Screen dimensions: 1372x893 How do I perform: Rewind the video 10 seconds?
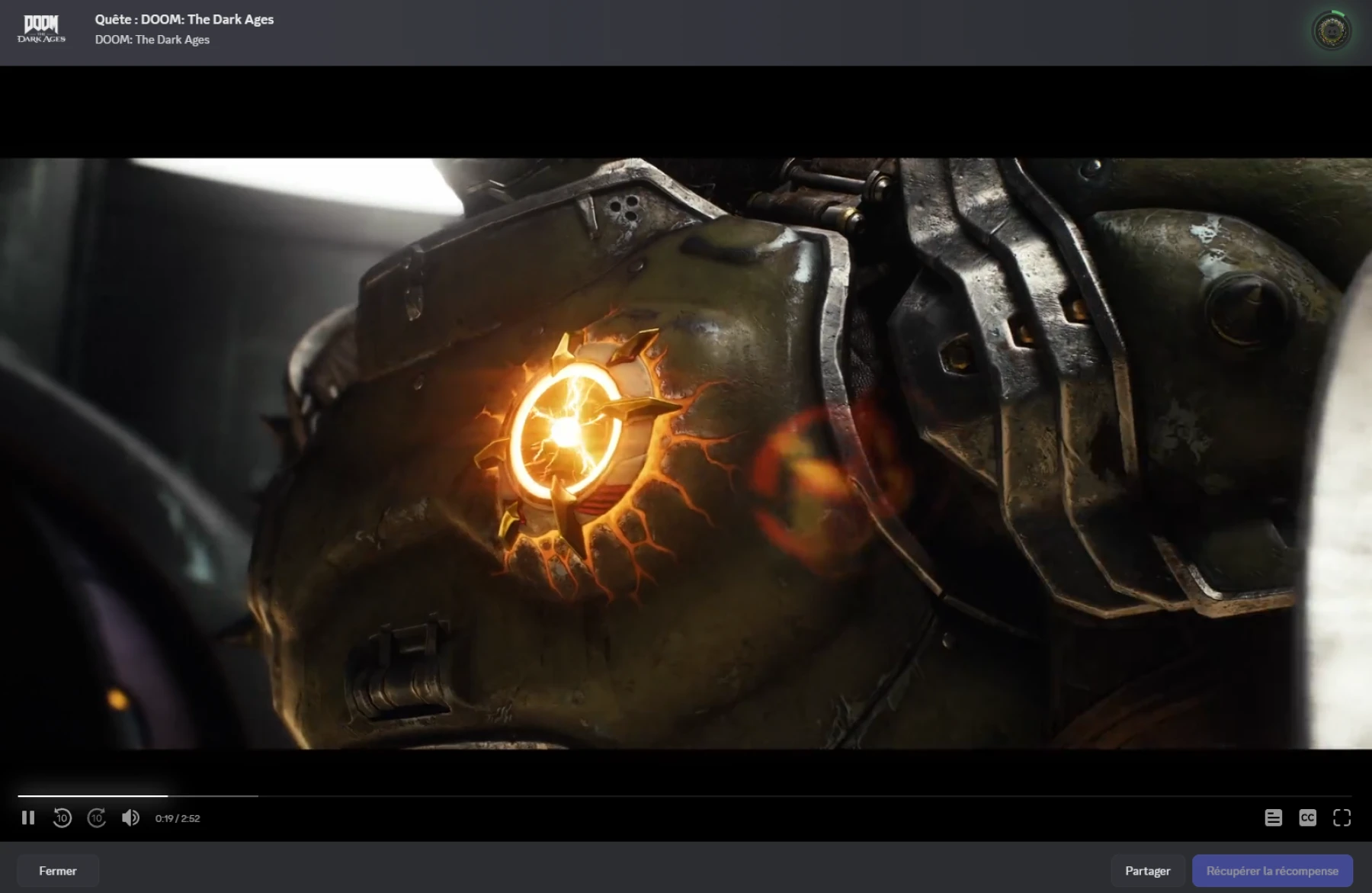pos(63,818)
